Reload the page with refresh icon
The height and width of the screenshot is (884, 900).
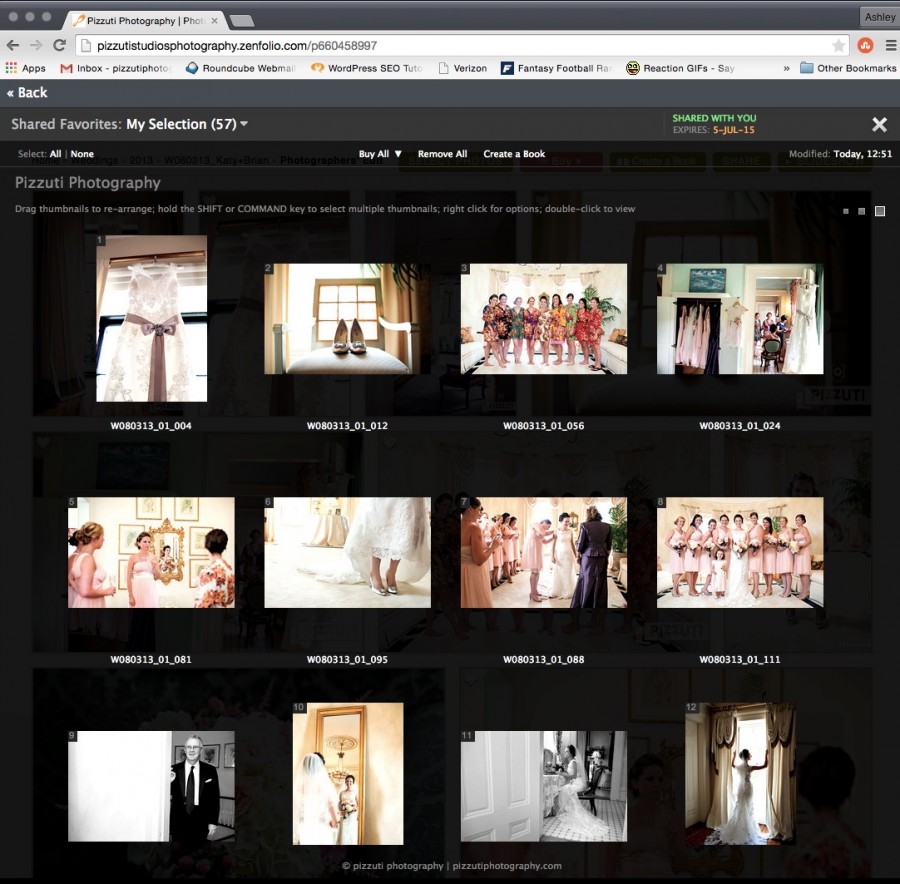click(x=59, y=45)
